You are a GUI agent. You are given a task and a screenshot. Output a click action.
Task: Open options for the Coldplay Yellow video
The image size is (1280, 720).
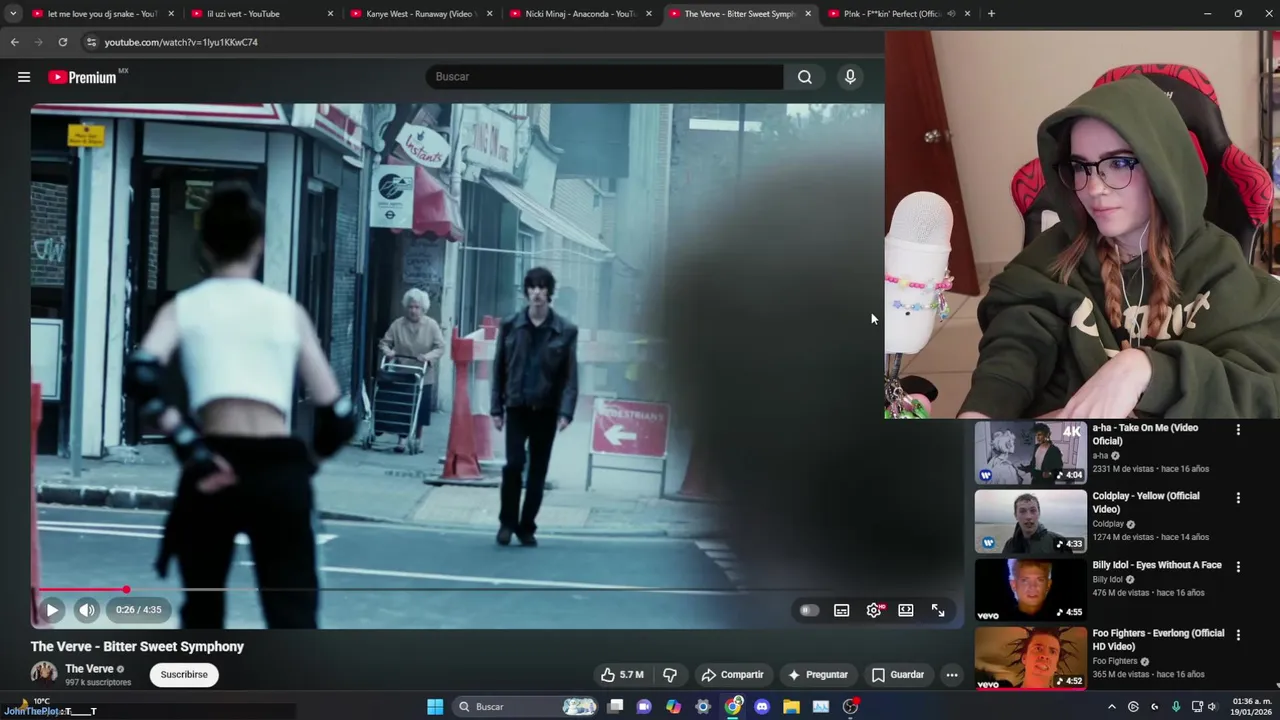(x=1238, y=498)
